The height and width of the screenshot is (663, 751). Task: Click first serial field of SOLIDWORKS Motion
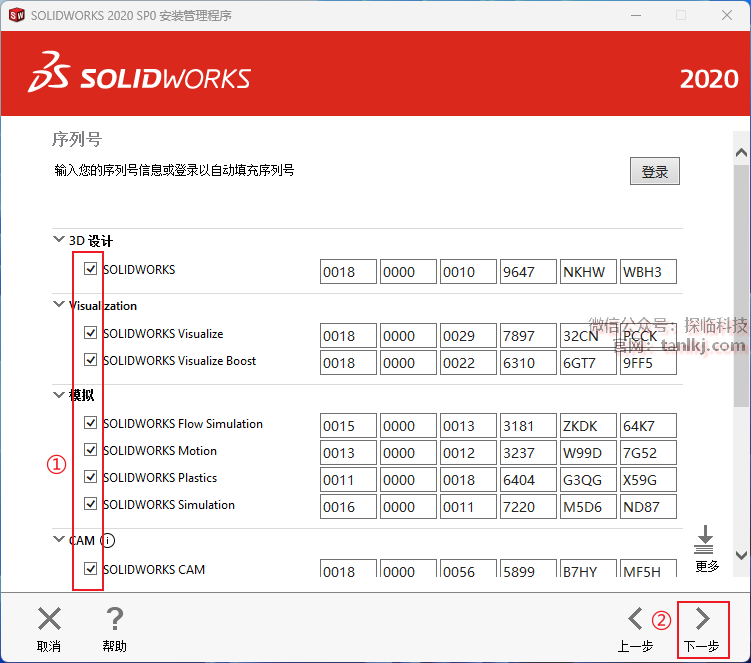[348, 452]
